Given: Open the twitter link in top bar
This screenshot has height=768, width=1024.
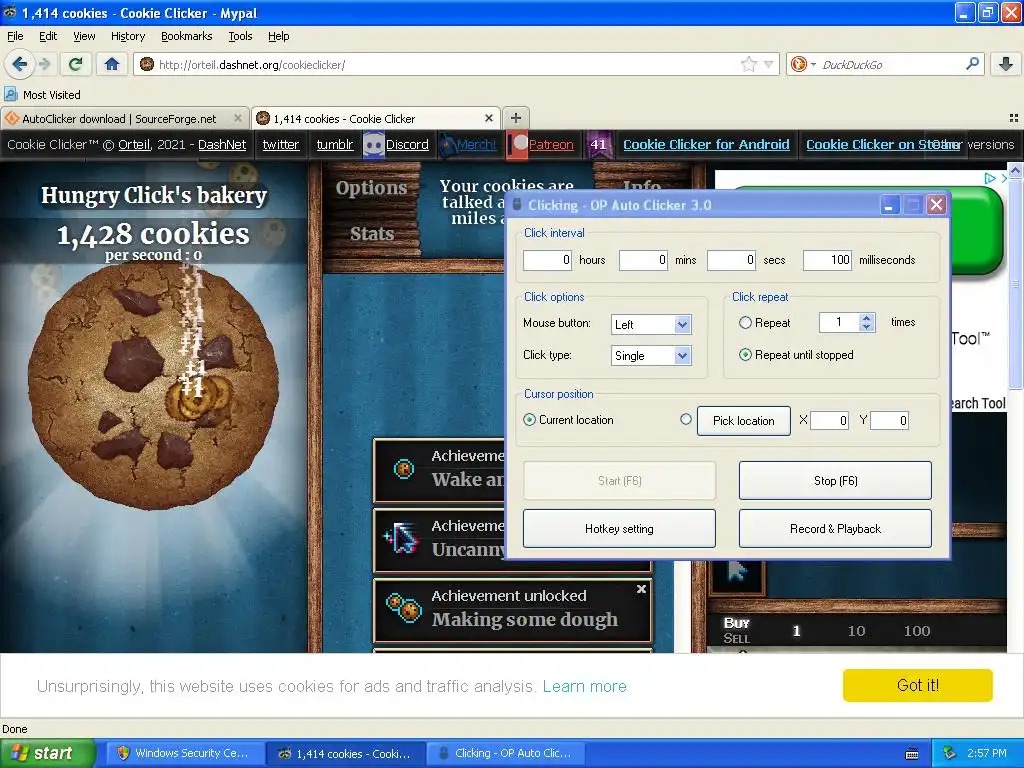Looking at the screenshot, I should 281,144.
